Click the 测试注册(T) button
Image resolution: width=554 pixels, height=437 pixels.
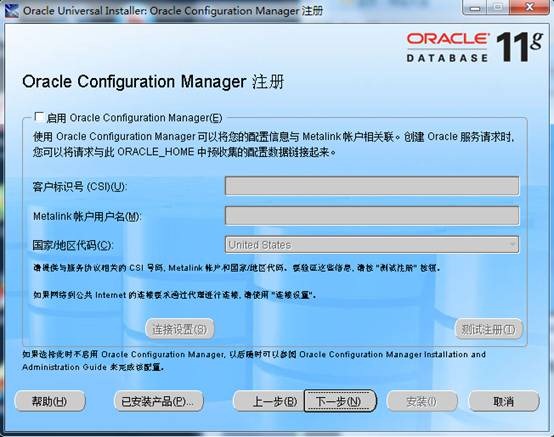488,329
